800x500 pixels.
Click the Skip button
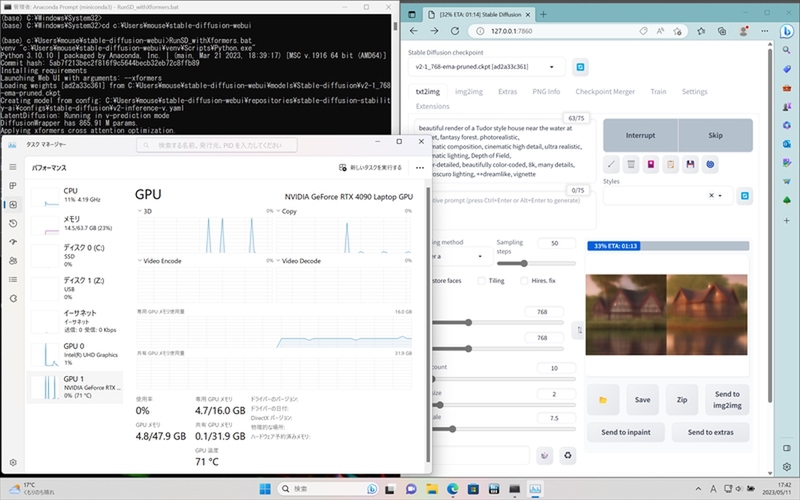[x=715, y=135]
